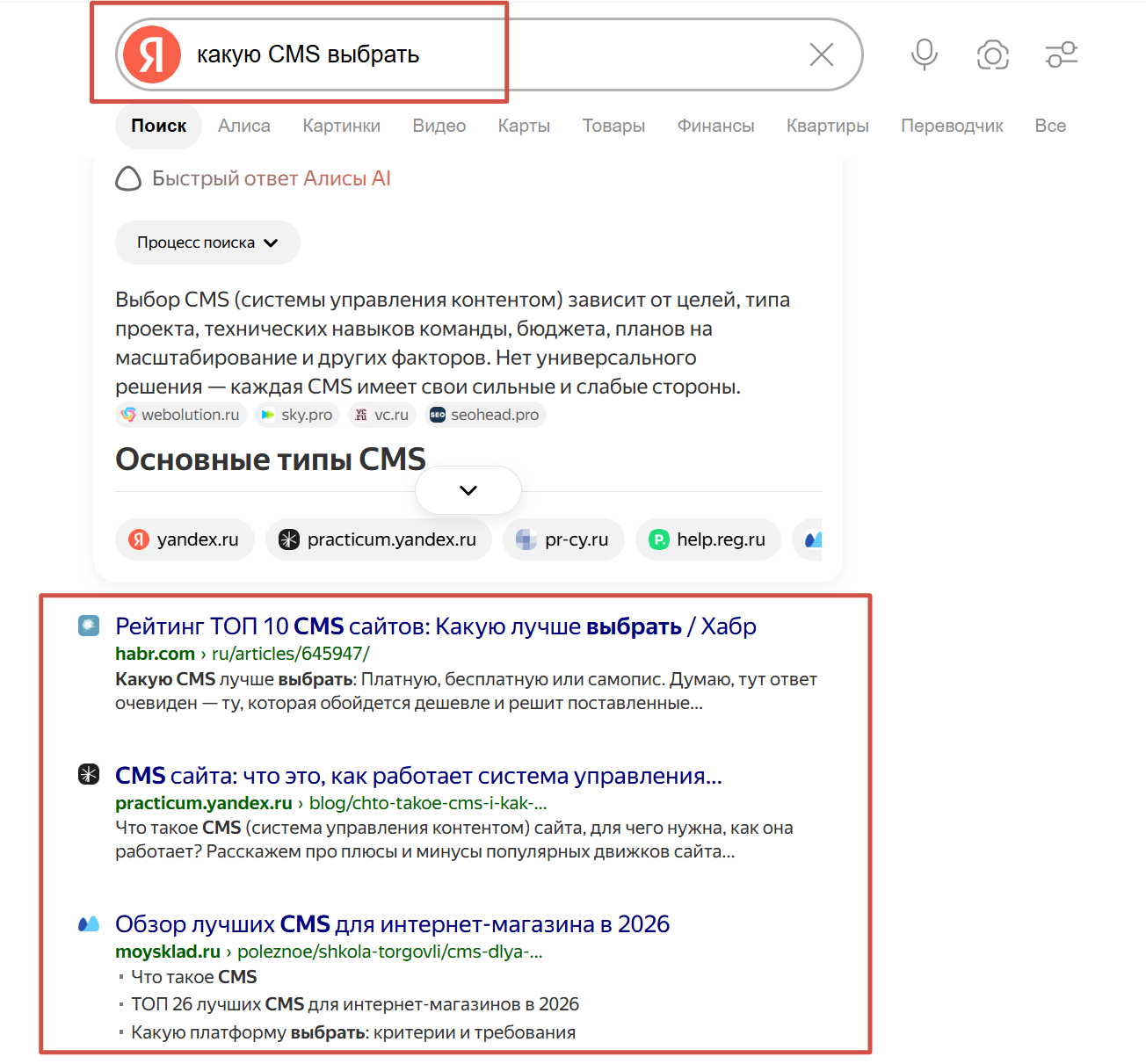Image resolution: width=1146 pixels, height=1064 pixels.
Task: Click the practicum.yandex.ru result favicon
Action: (x=89, y=774)
